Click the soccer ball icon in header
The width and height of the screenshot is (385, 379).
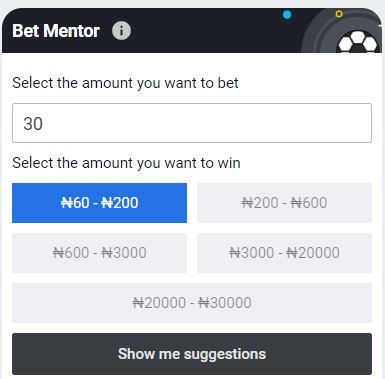[x=358, y=42]
